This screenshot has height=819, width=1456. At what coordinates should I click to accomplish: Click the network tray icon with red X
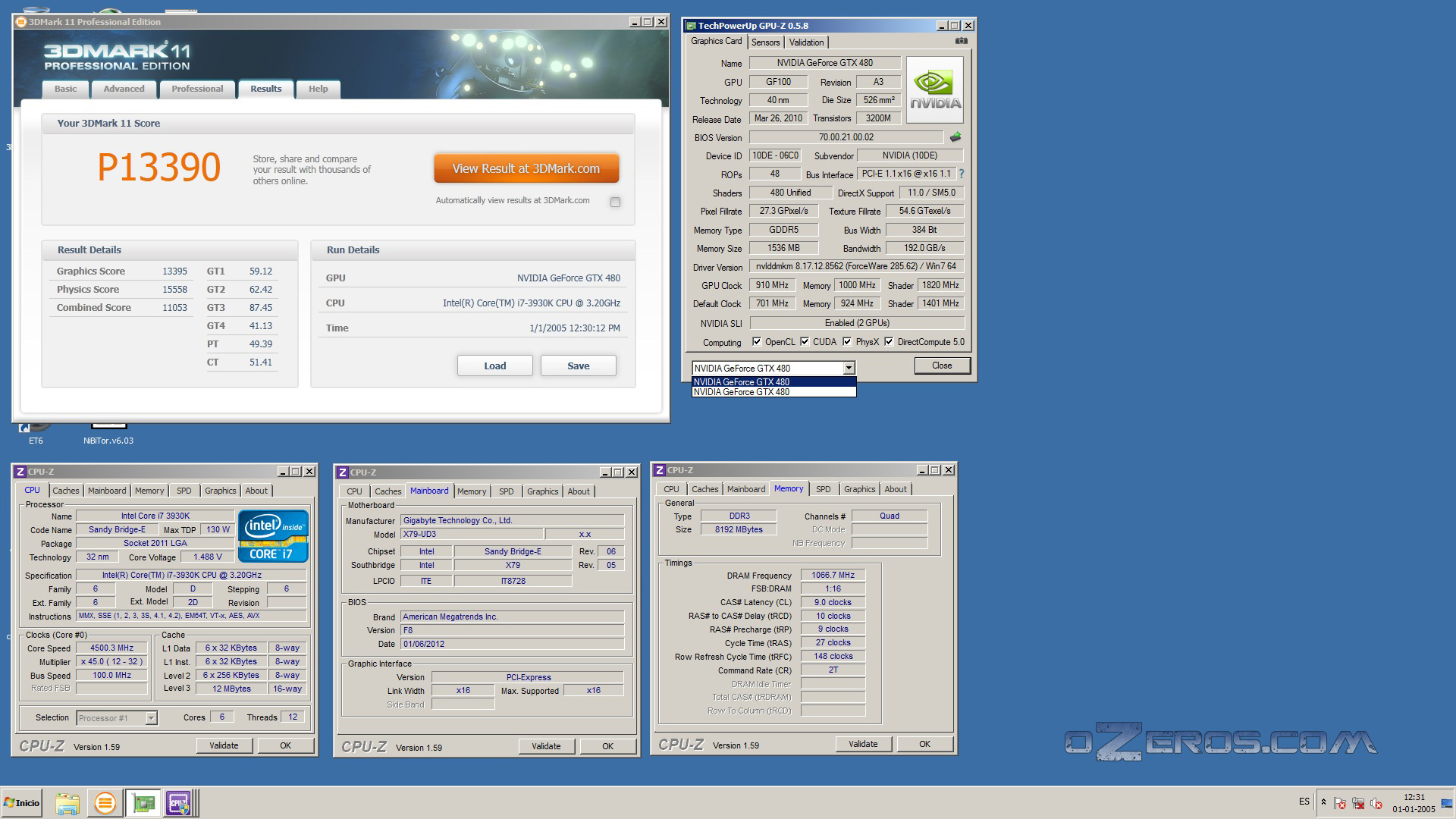(1358, 803)
